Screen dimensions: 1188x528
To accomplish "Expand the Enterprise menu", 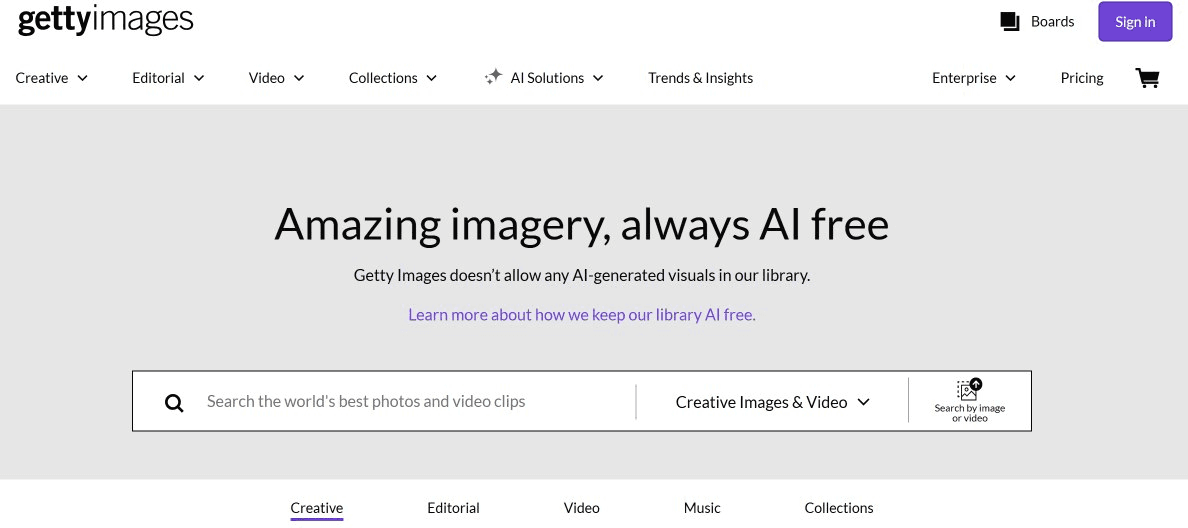I will pos(974,78).
